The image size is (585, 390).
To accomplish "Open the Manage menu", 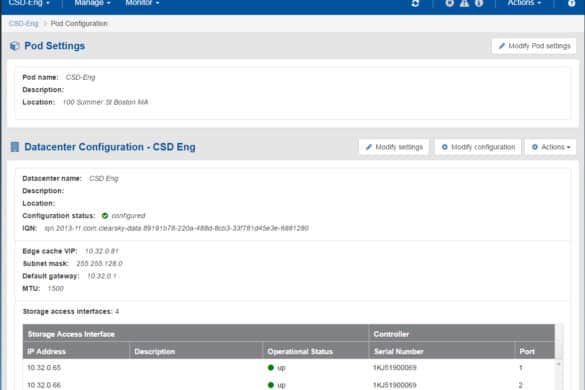I will point(92,3).
